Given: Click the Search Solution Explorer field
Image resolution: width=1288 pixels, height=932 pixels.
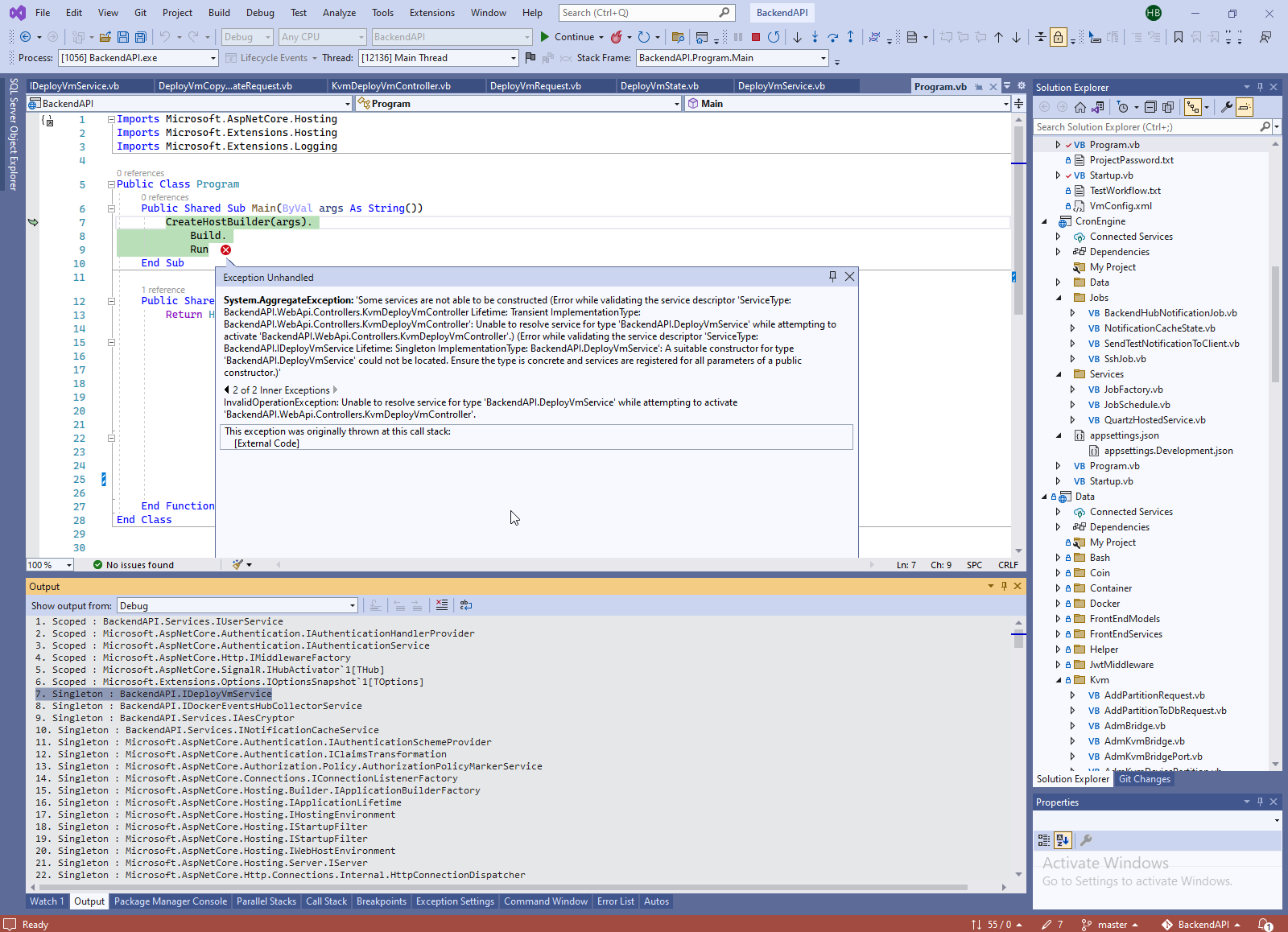Looking at the screenshot, I should 1152,127.
